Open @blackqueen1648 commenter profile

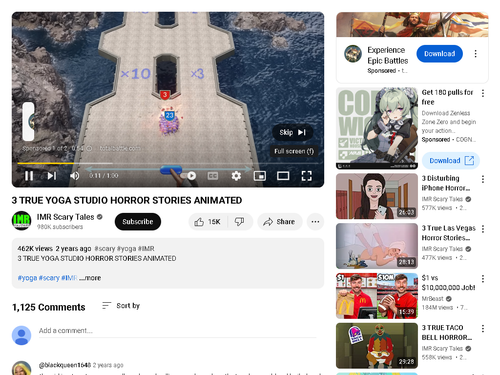[65, 365]
